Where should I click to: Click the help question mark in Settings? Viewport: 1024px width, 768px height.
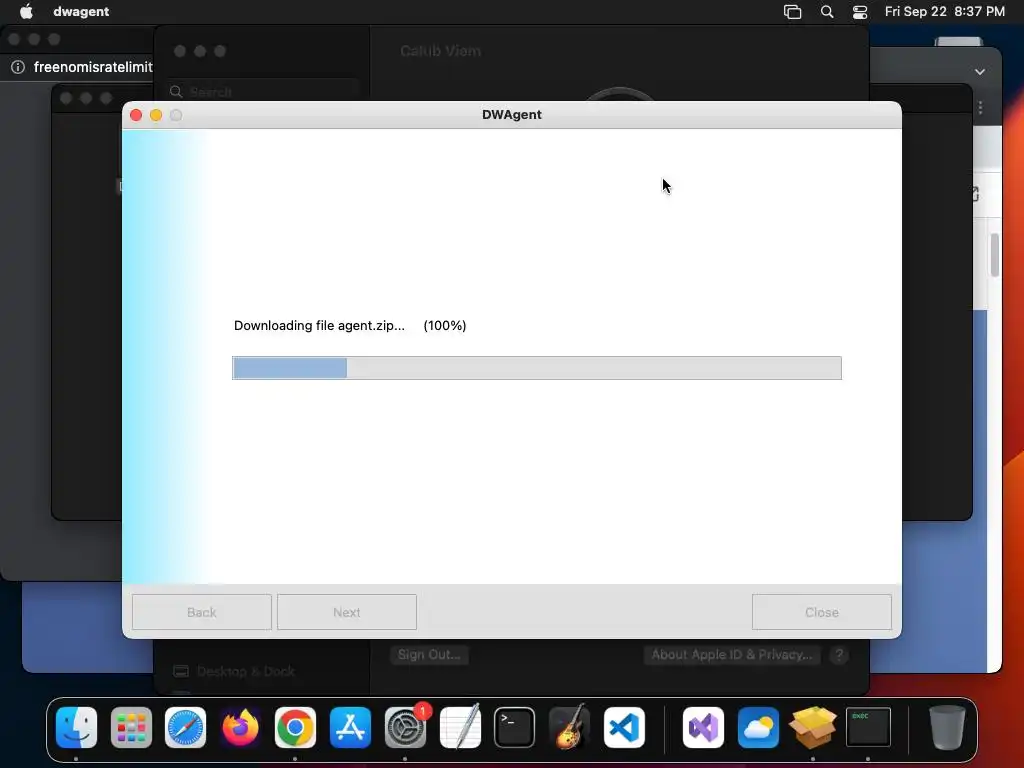[839, 654]
